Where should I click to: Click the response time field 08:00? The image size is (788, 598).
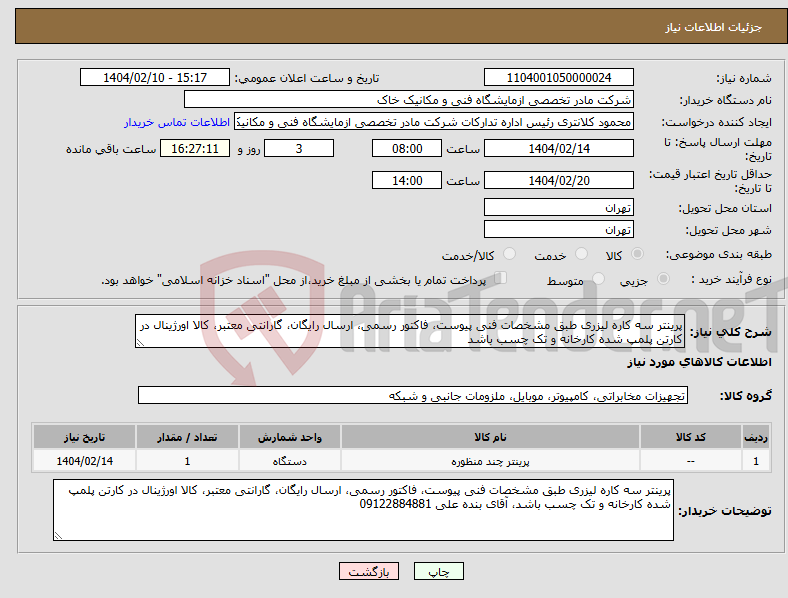click(407, 148)
